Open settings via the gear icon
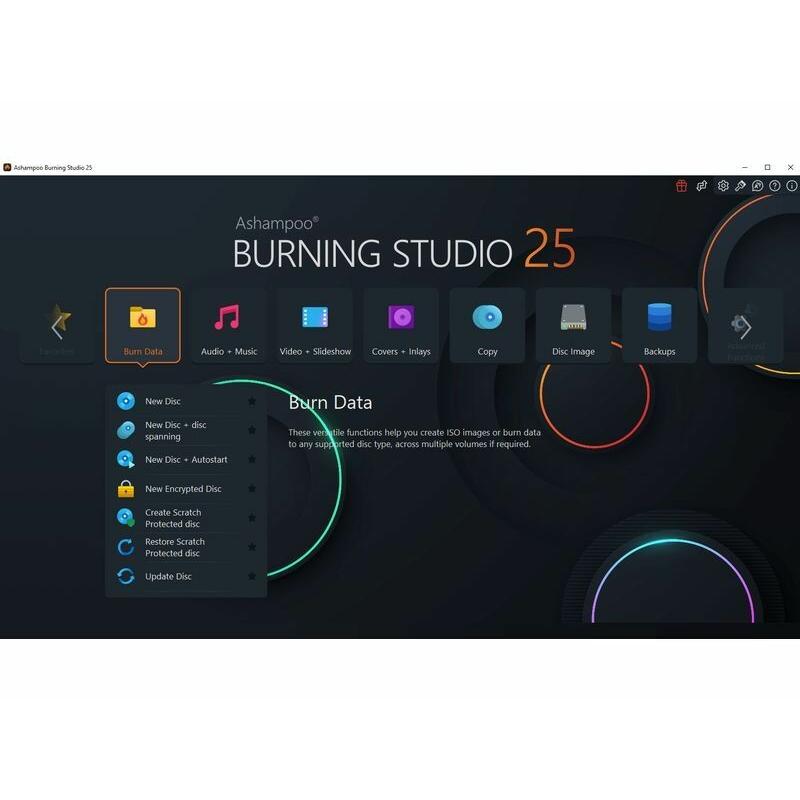 (723, 186)
